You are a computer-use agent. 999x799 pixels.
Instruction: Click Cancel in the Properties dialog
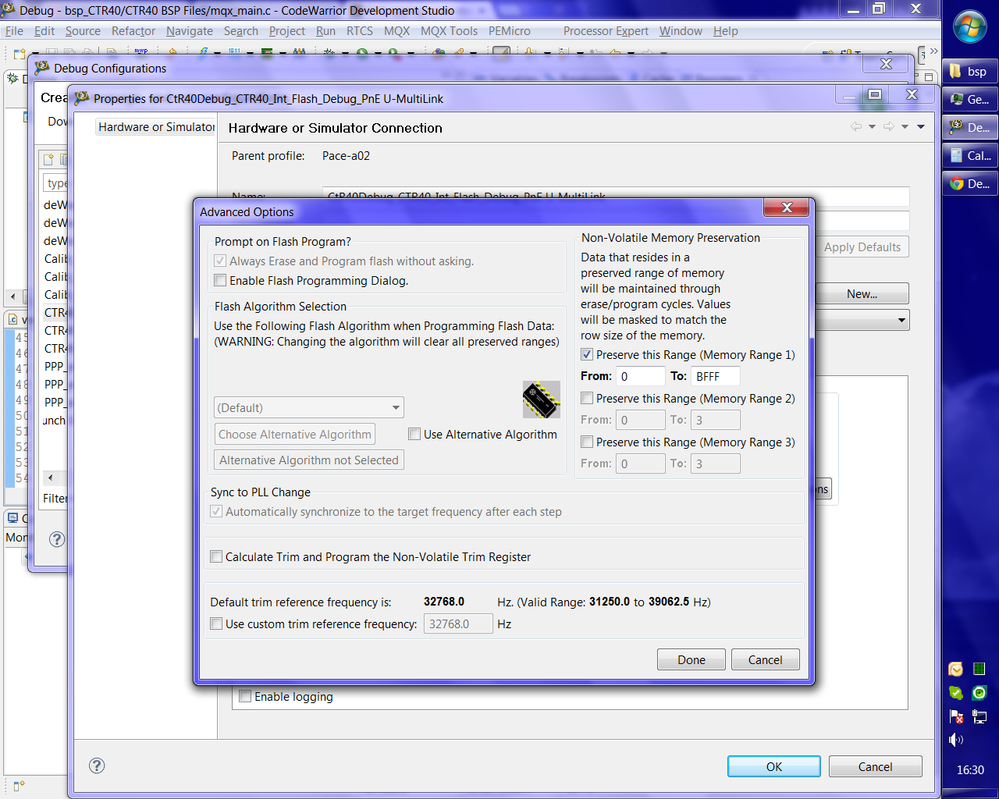(875, 767)
